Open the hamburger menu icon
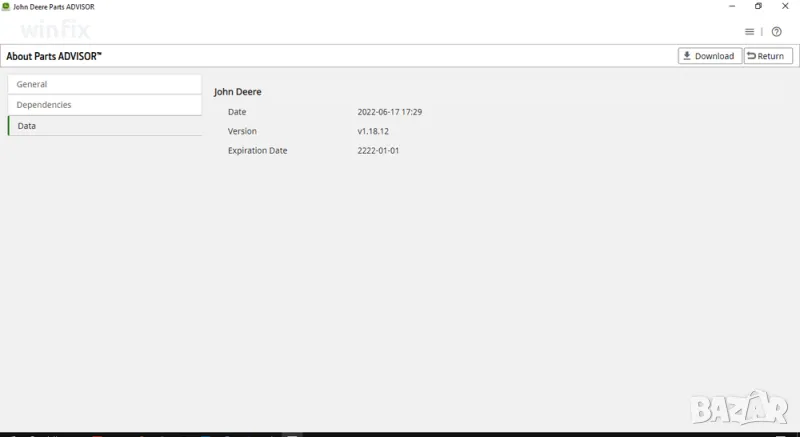This screenshot has width=800, height=437. click(749, 32)
